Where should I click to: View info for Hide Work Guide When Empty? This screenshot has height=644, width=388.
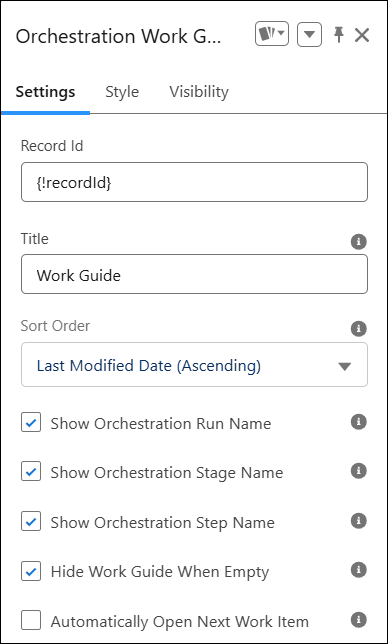(358, 570)
